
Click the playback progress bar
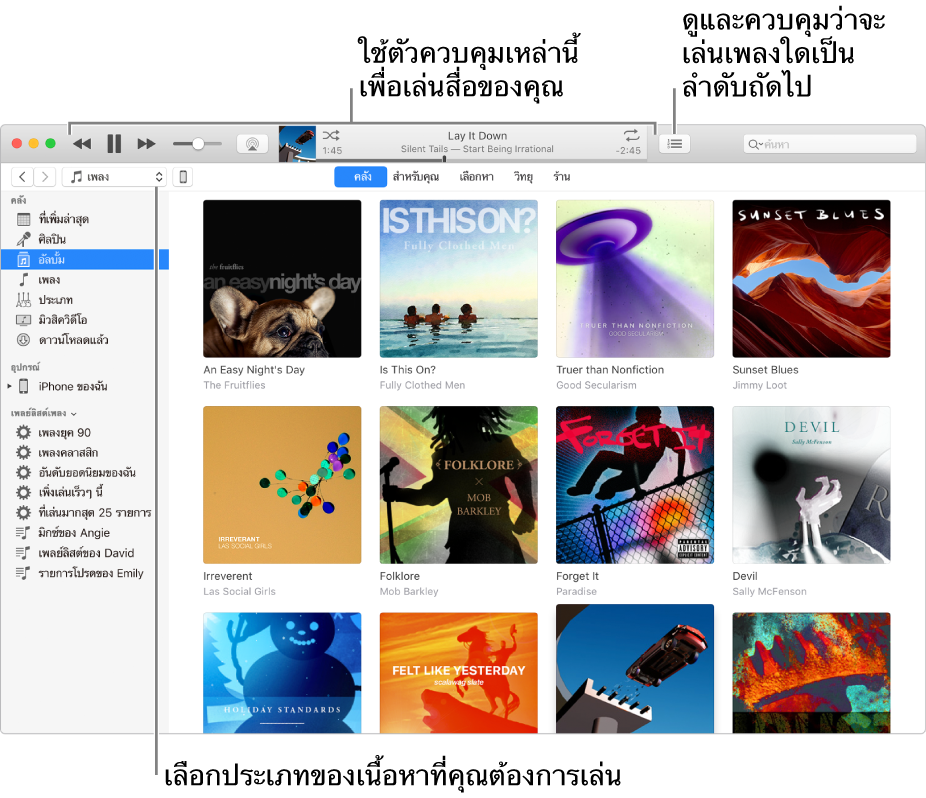482,159
